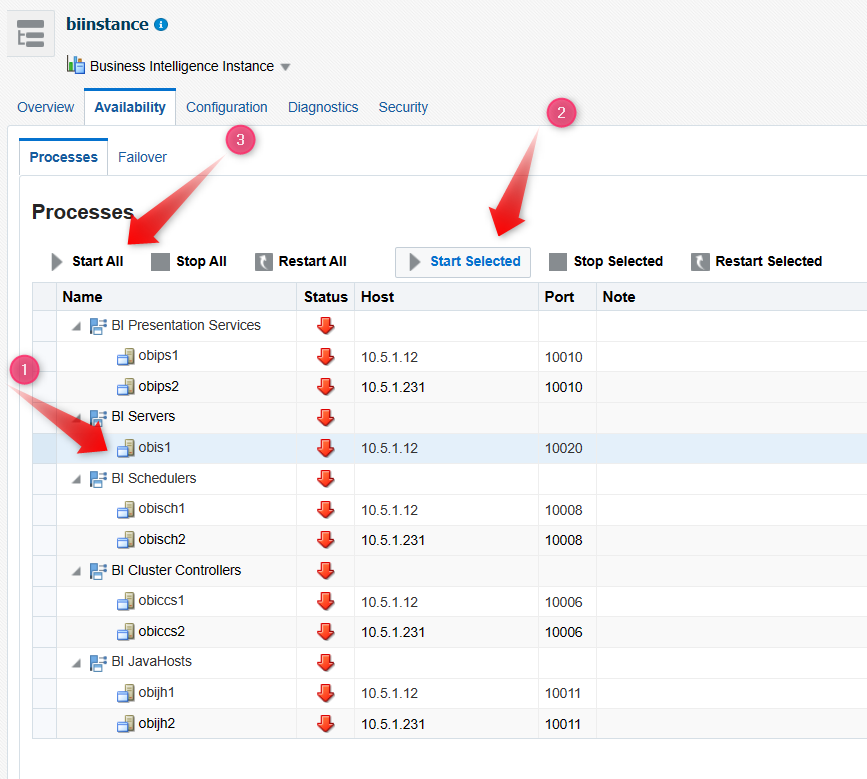Image resolution: width=867 pixels, height=779 pixels.
Task: Click the down status arrow for obips1
Action: tap(326, 357)
